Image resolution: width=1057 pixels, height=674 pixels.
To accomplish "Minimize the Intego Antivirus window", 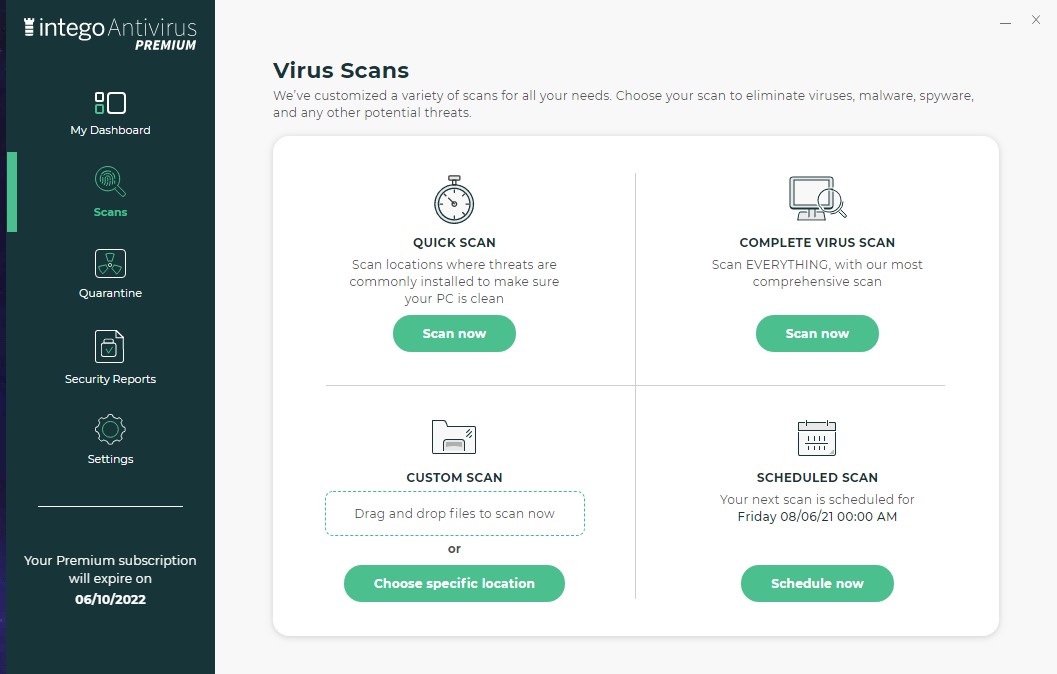I will (x=1004, y=20).
